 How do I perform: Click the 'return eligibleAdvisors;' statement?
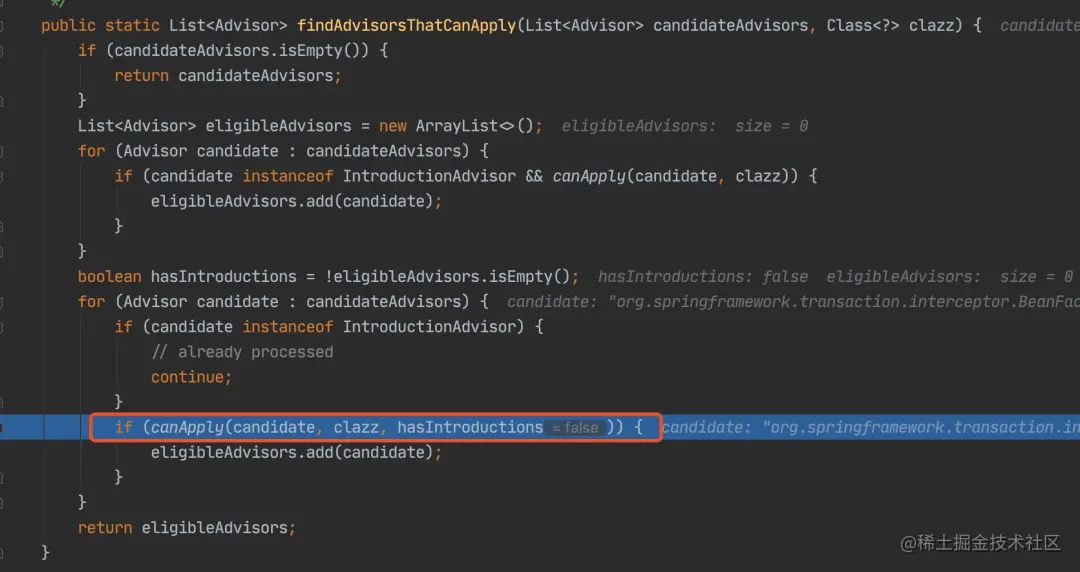pos(187,528)
